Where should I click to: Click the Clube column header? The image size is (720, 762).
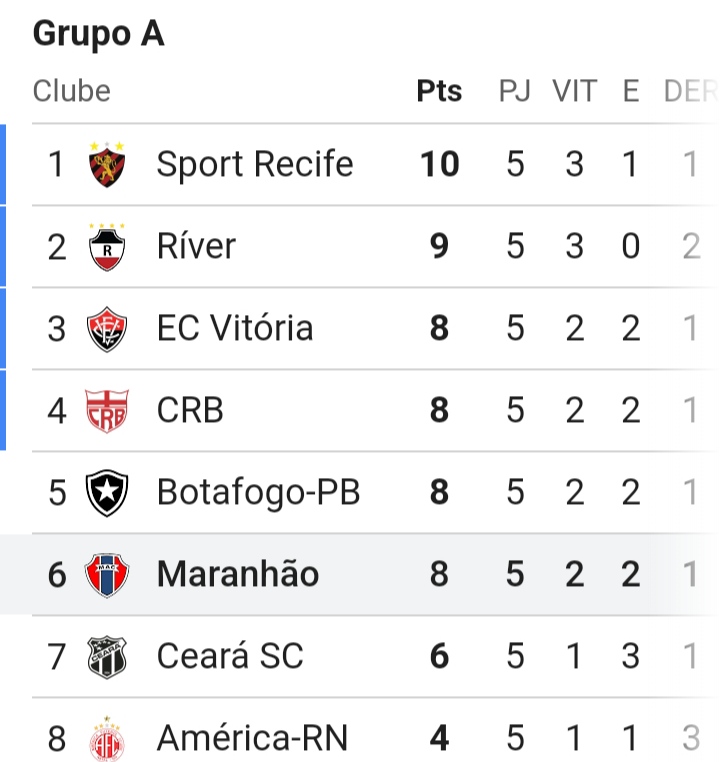tap(72, 91)
